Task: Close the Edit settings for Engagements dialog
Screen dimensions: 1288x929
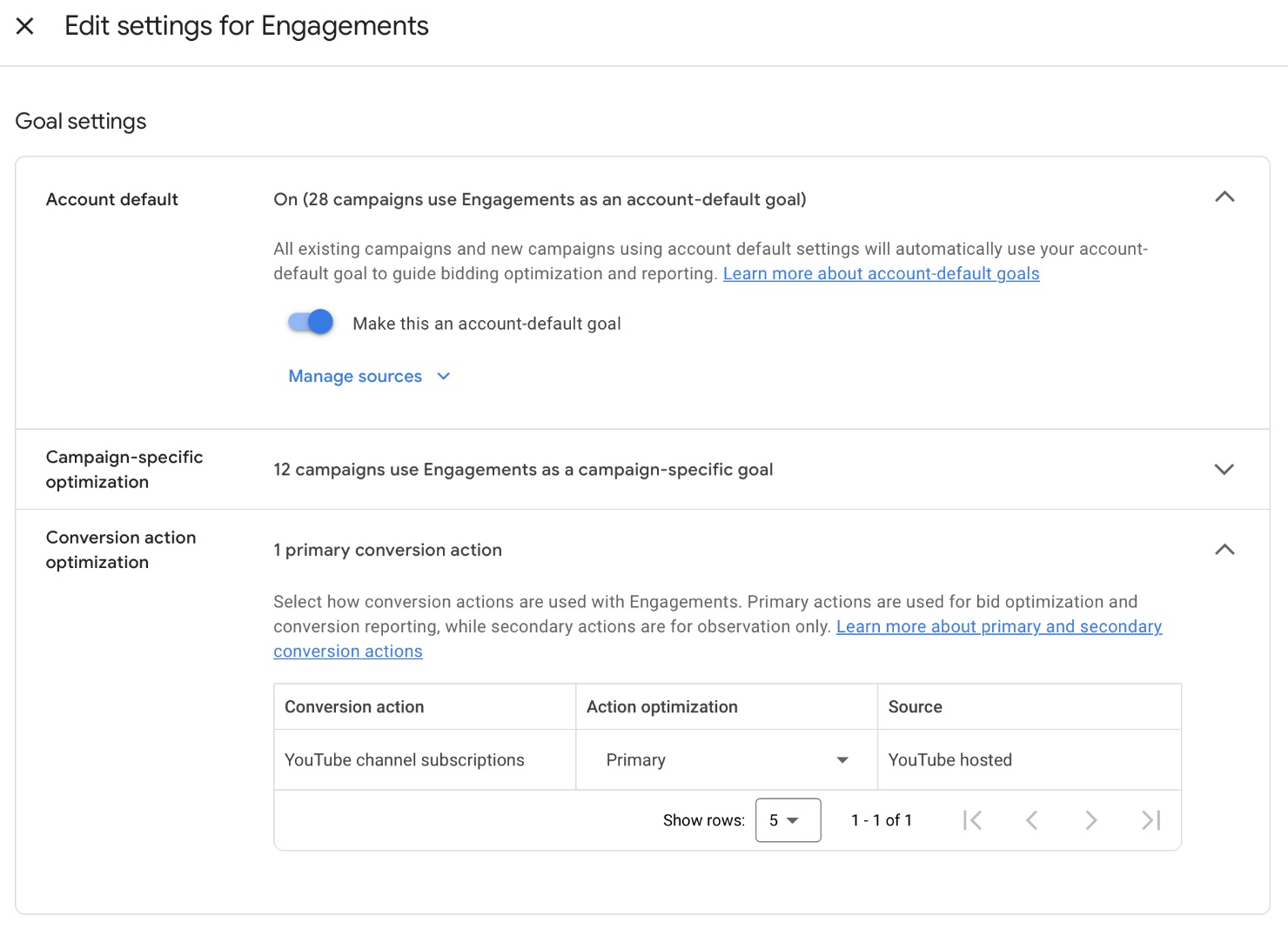Action: [26, 26]
